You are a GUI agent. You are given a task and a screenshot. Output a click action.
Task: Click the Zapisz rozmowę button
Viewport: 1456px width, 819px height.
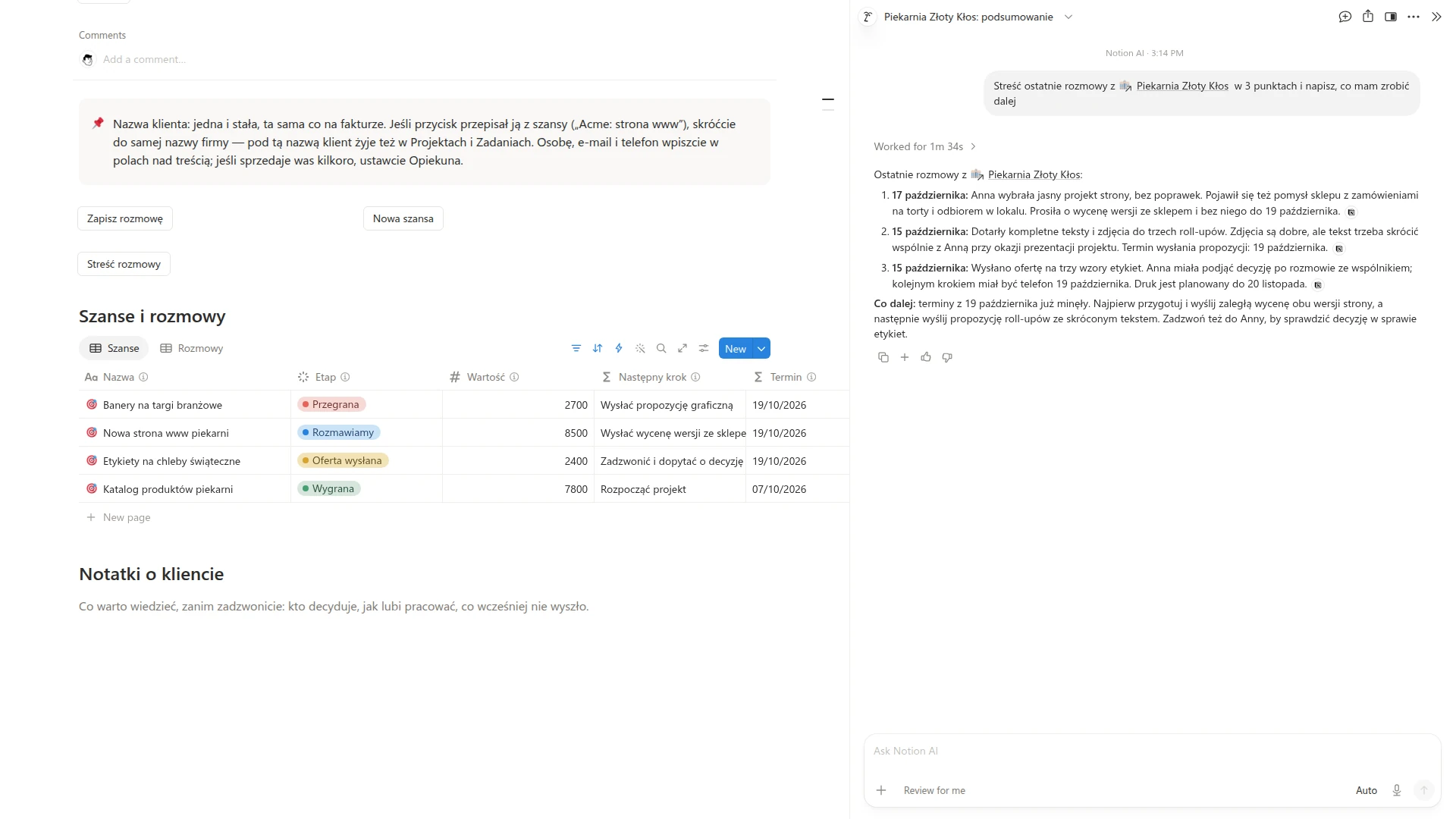coord(125,218)
